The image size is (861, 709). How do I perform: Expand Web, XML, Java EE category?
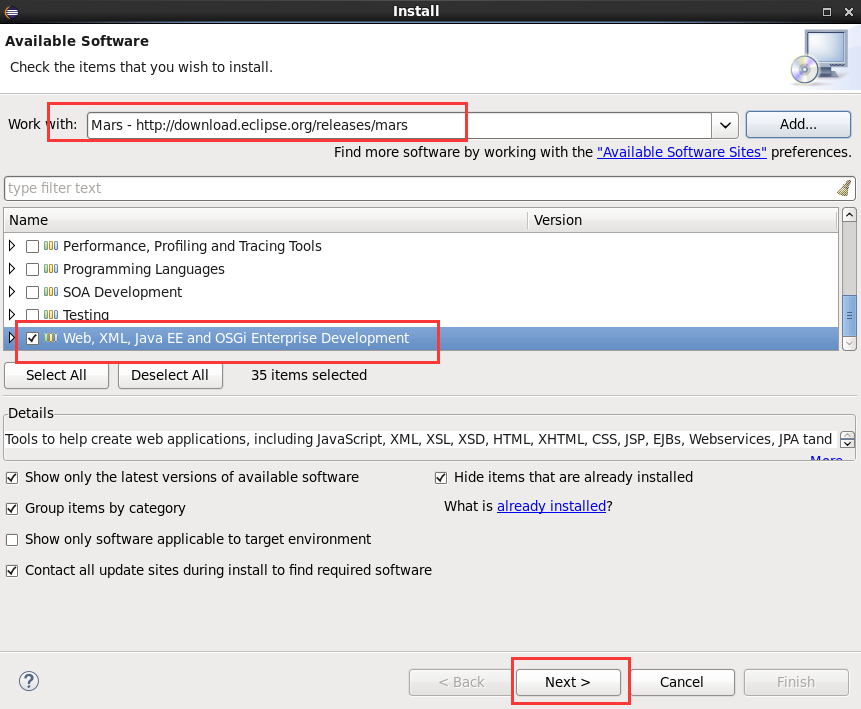(x=12, y=338)
